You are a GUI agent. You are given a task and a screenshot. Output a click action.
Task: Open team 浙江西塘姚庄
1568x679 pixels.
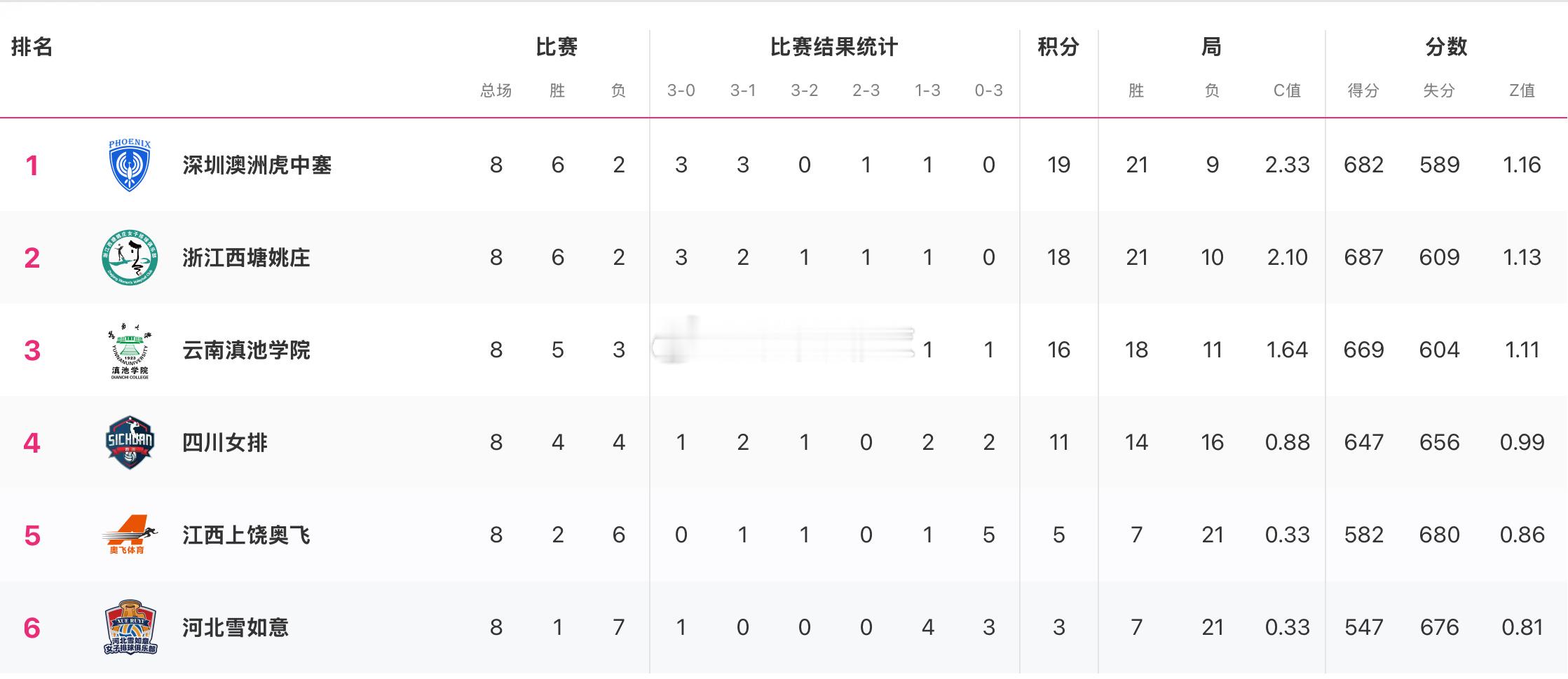tap(246, 258)
